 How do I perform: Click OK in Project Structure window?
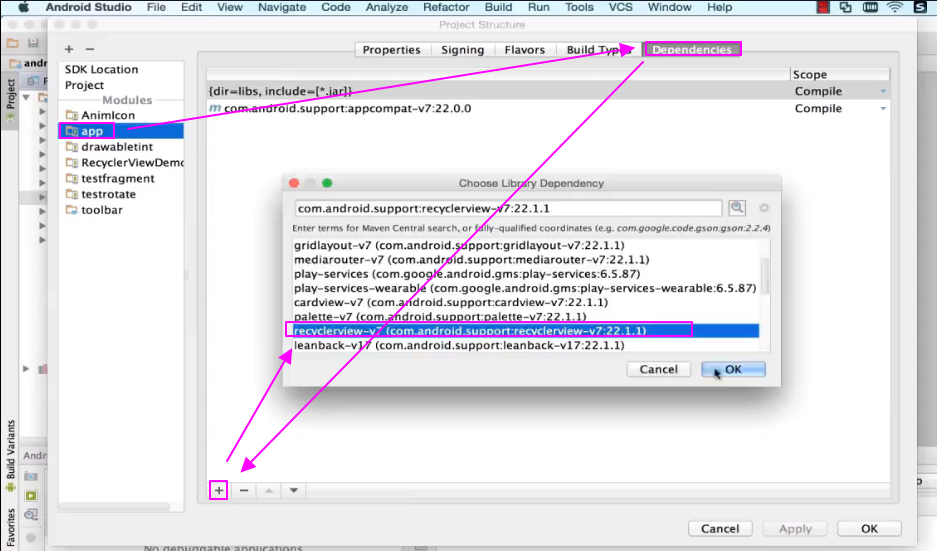point(869,528)
